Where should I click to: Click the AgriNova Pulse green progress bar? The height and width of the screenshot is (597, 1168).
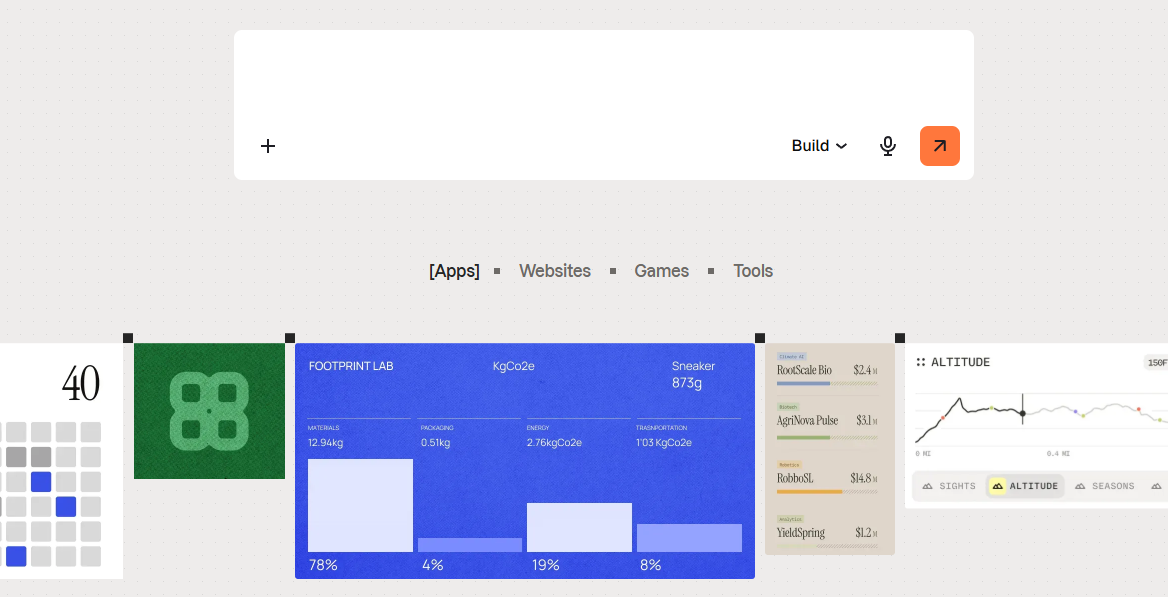tap(803, 438)
